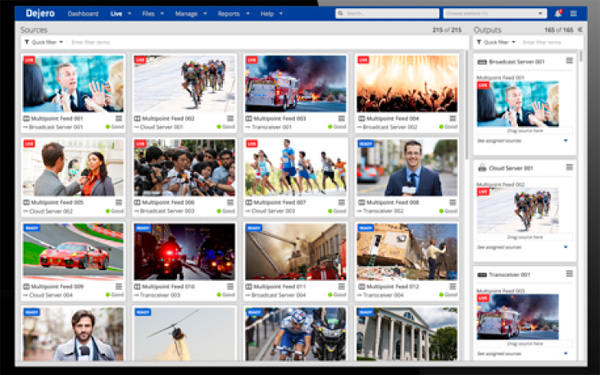The width and height of the screenshot is (600, 375).
Task: Click the Broadcast Server 001 device icon
Action: click(x=482, y=62)
